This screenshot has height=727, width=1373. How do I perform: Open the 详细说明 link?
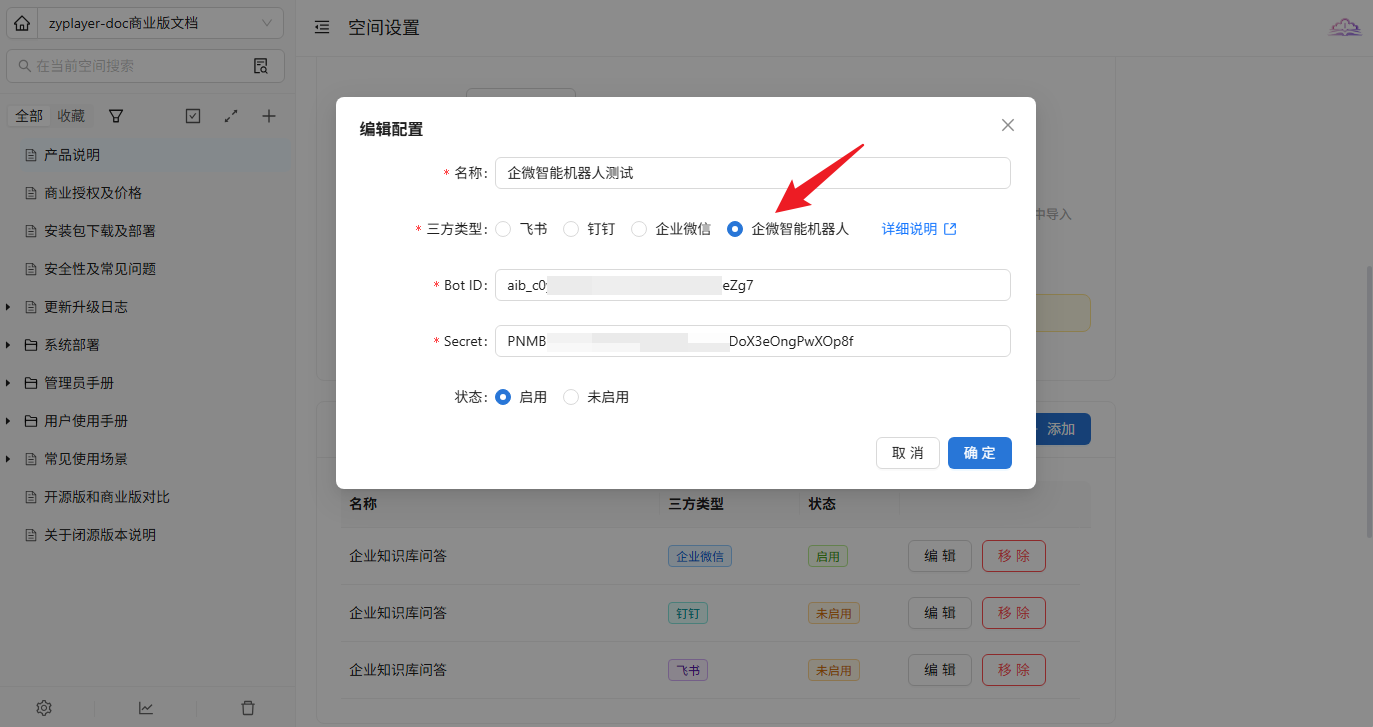pos(919,229)
